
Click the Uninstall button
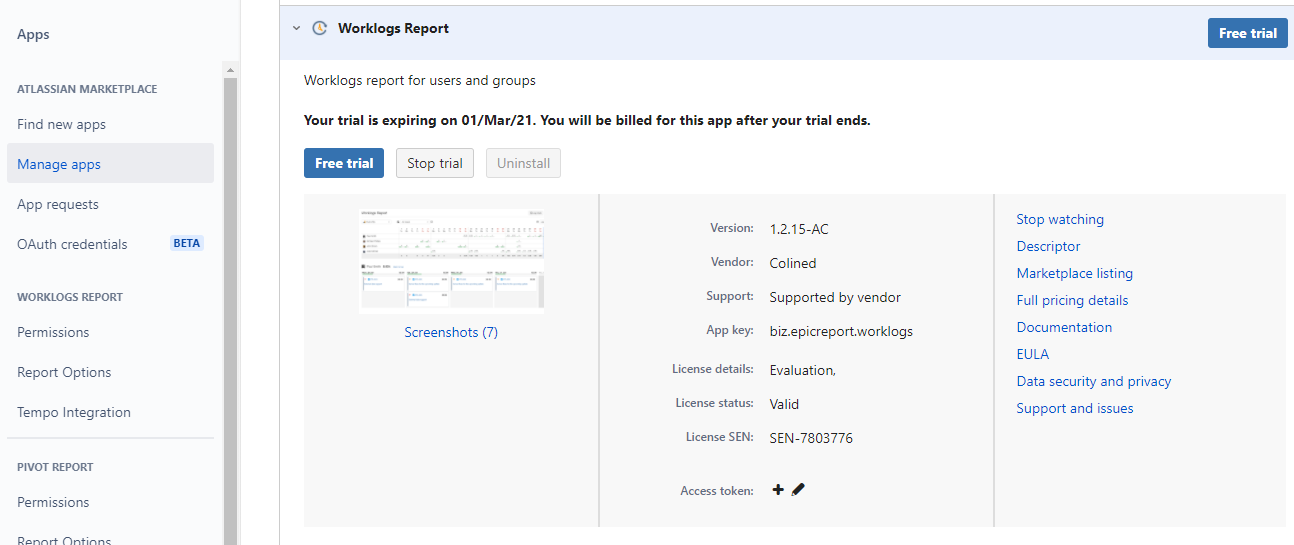pyautogui.click(x=523, y=163)
